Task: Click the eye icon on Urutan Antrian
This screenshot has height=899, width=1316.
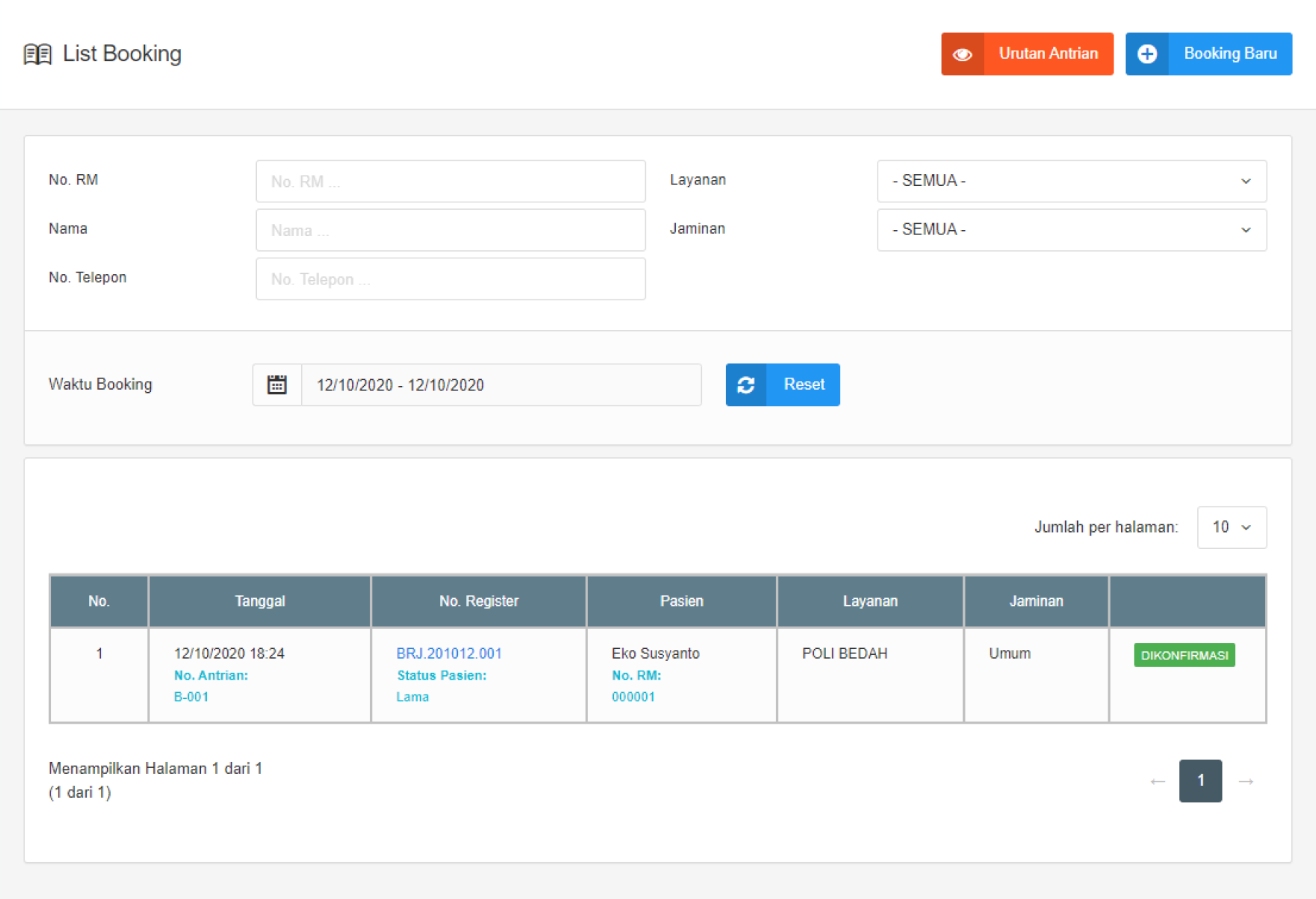Action: [x=962, y=54]
